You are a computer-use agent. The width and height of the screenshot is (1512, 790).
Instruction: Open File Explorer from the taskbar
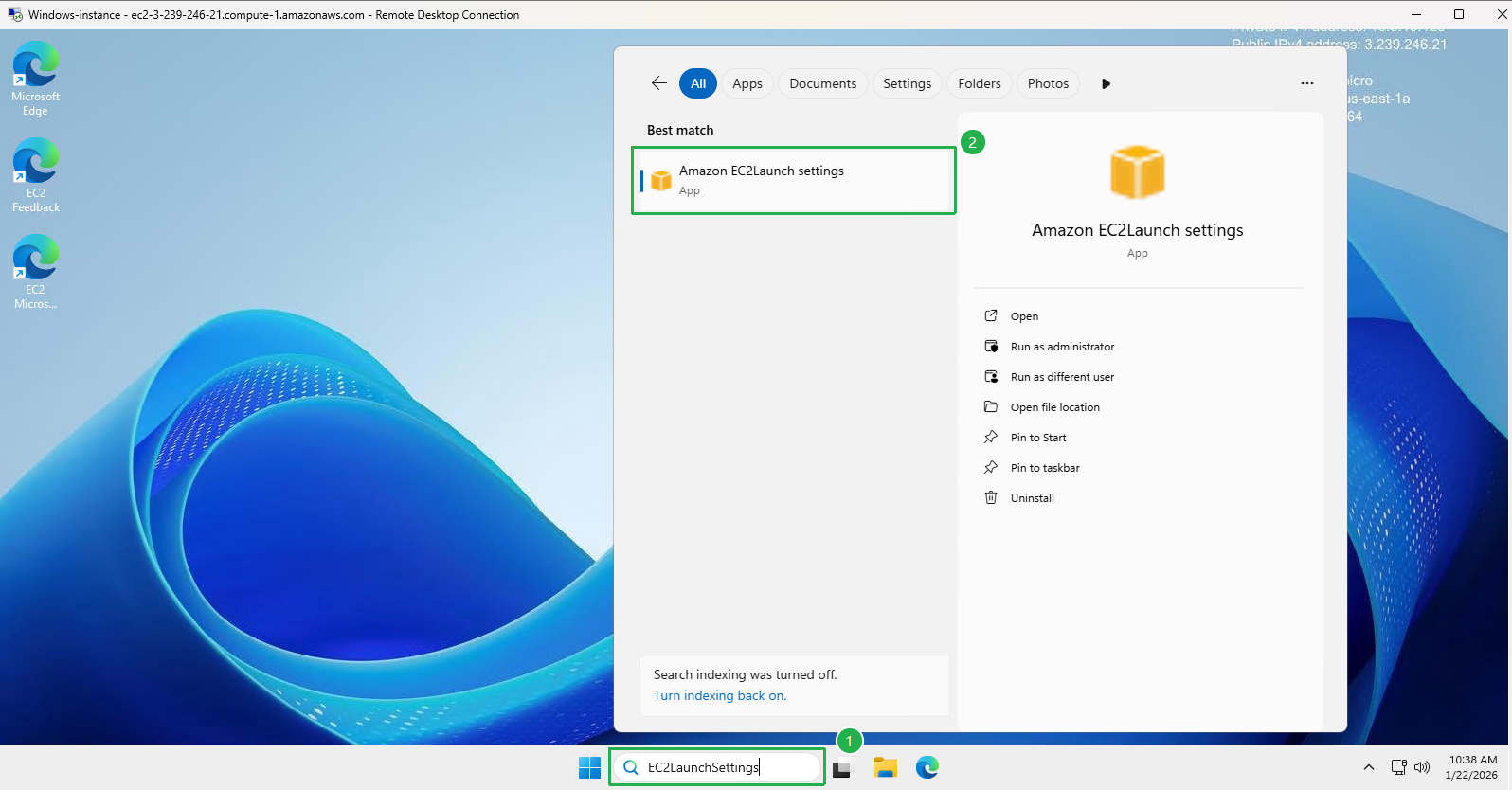(886, 767)
